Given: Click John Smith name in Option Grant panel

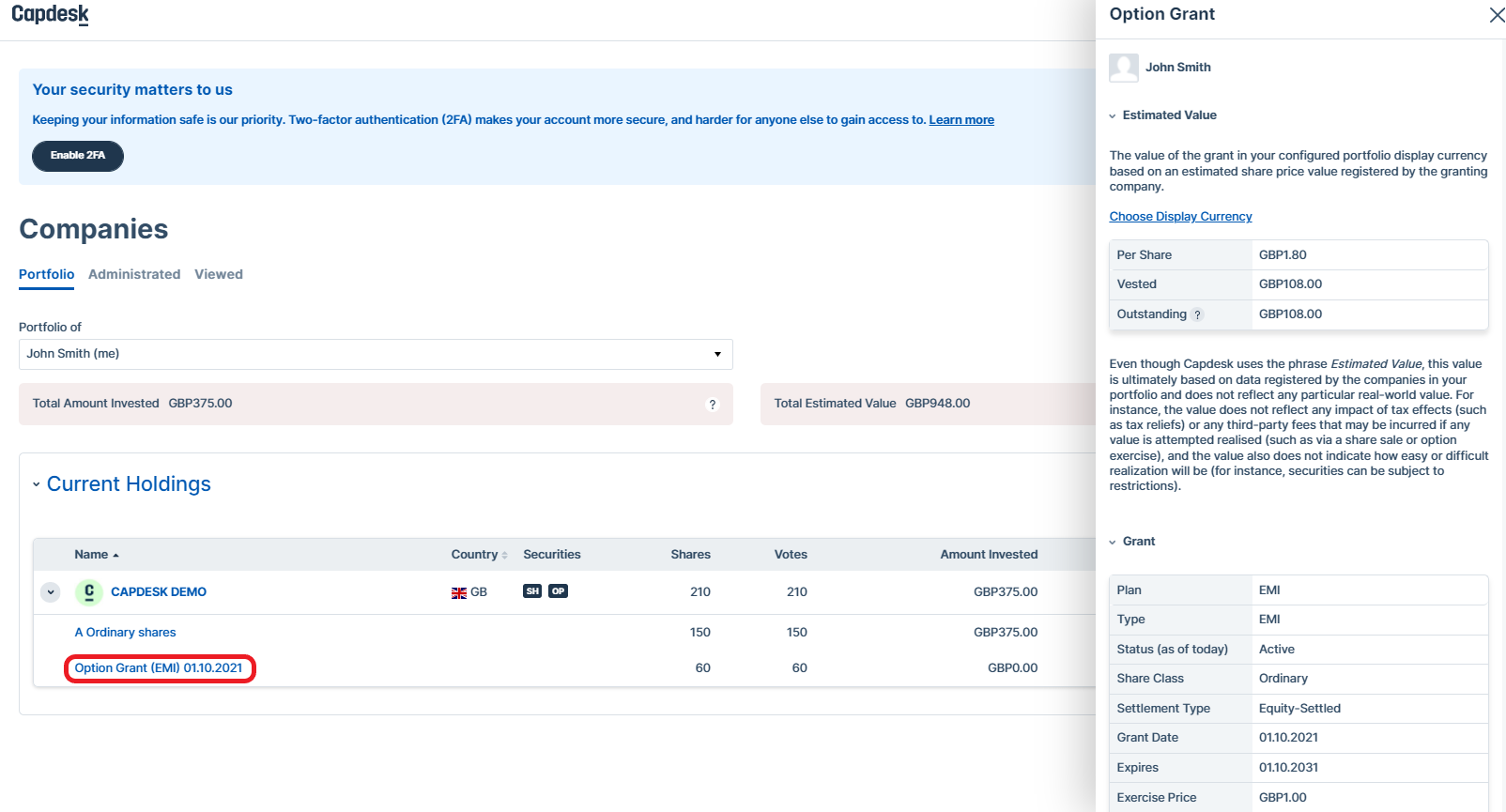Looking at the screenshot, I should (1177, 68).
